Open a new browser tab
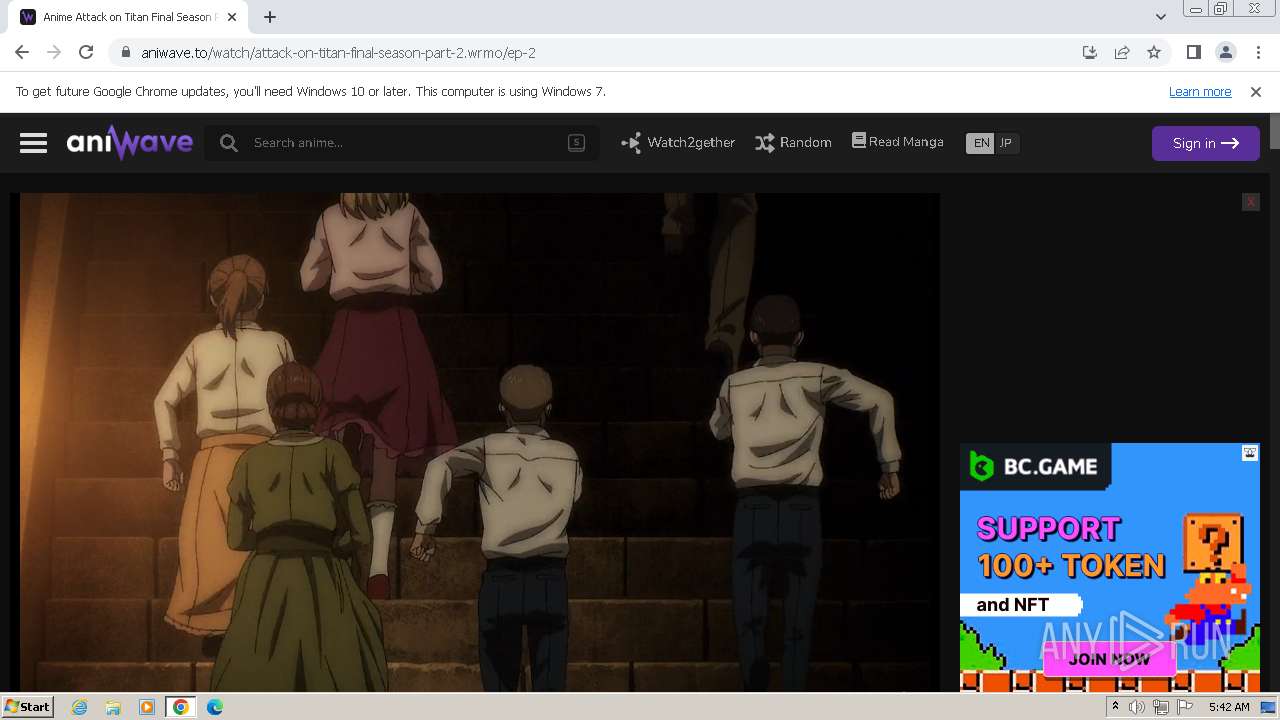Viewport: 1280px width, 720px height. 270,17
